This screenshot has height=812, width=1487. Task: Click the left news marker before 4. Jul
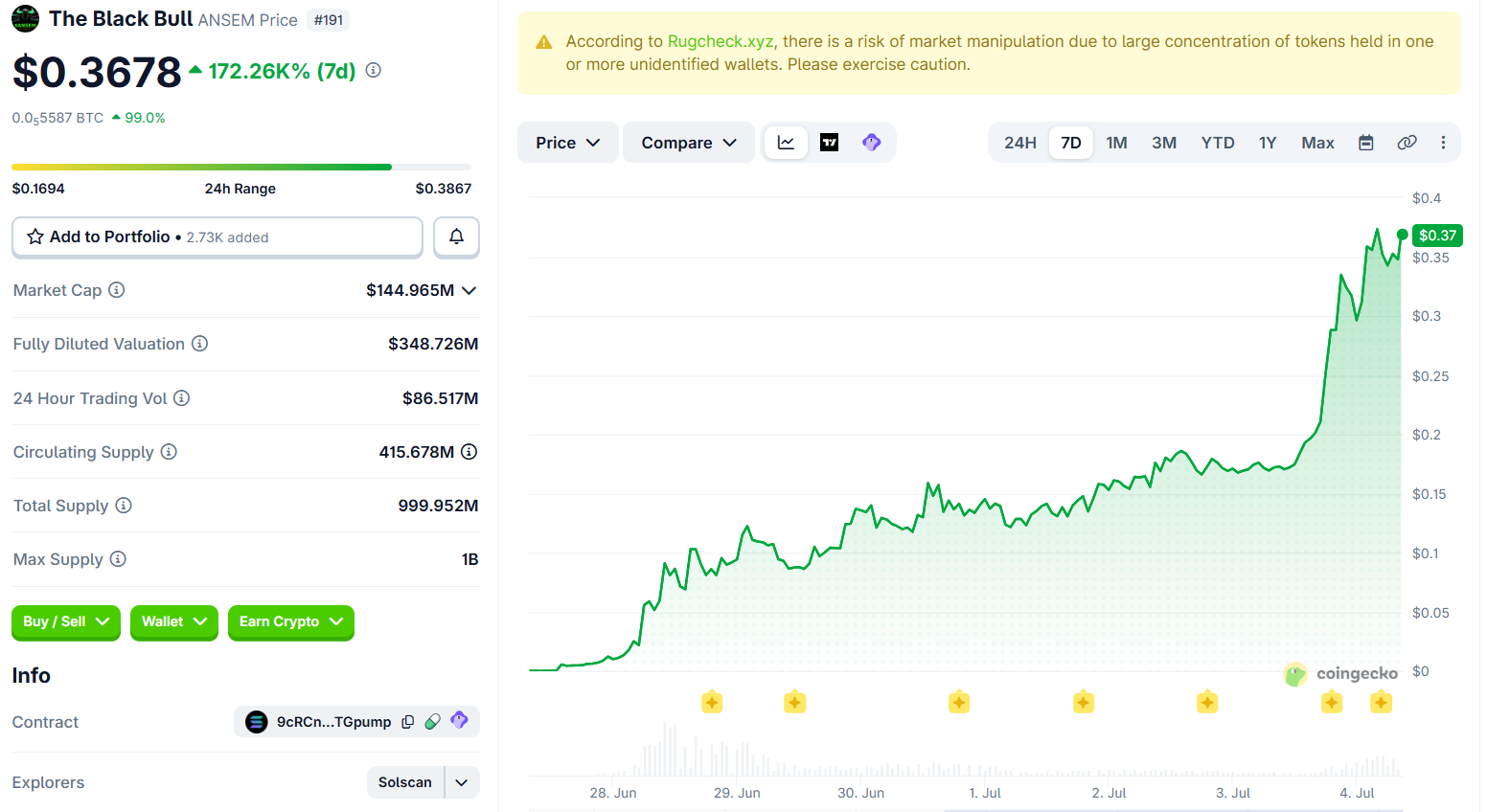pyautogui.click(x=1332, y=702)
